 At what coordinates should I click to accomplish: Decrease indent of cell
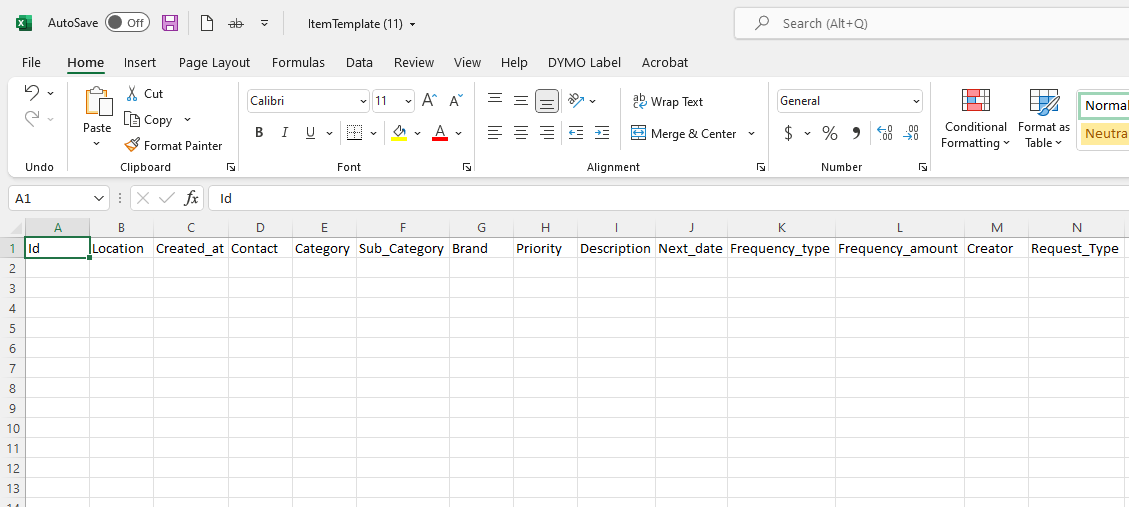click(576, 133)
